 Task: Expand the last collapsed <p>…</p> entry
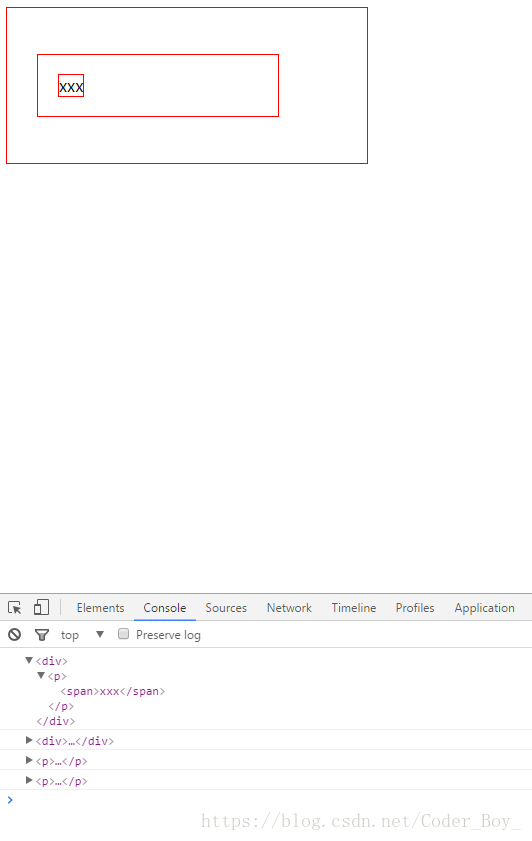click(29, 780)
